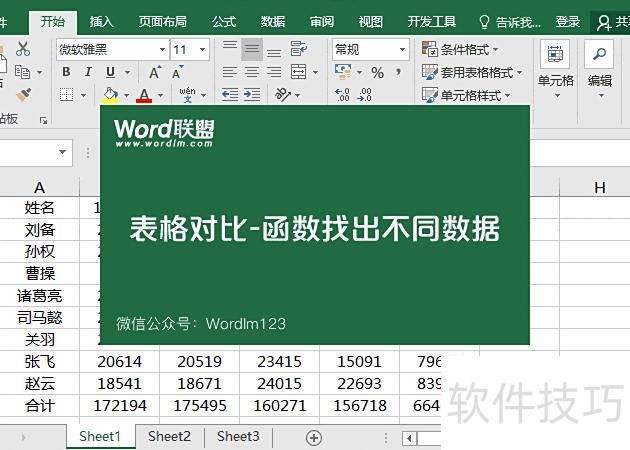Click accounting currency format icon
The image size is (630, 450).
click(x=343, y=72)
